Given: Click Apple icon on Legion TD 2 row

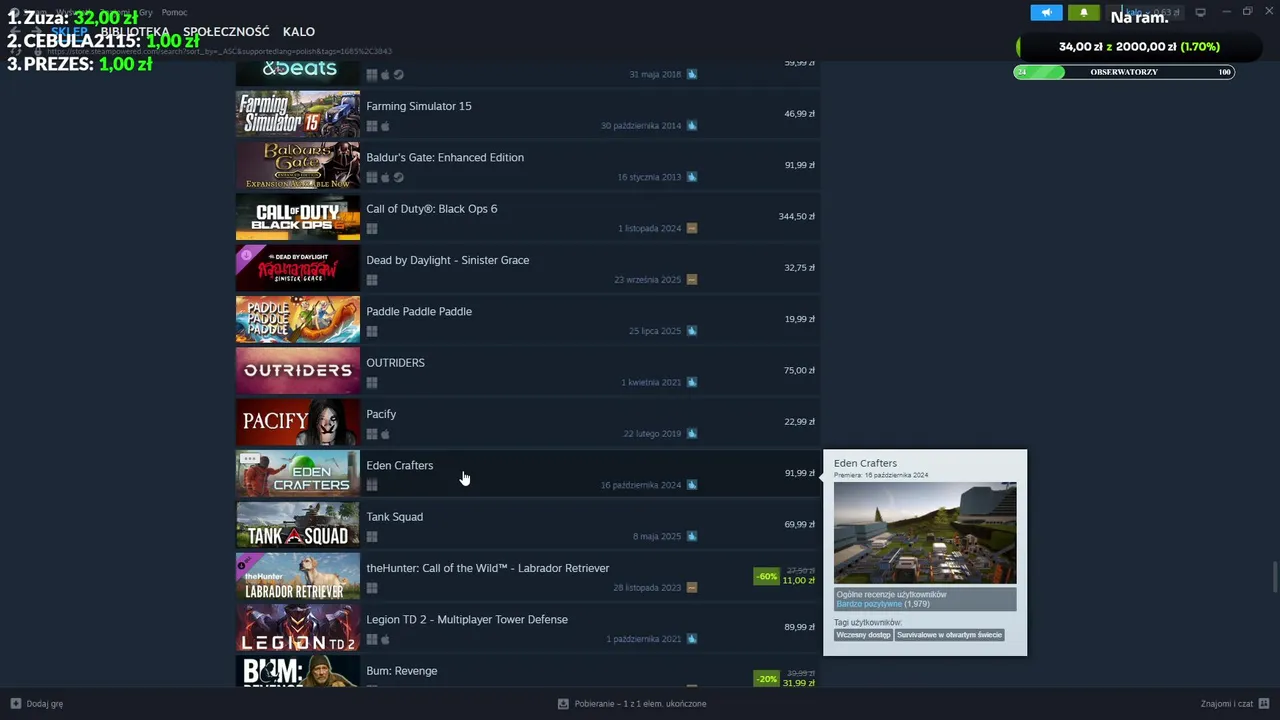Looking at the screenshot, I should 385,639.
